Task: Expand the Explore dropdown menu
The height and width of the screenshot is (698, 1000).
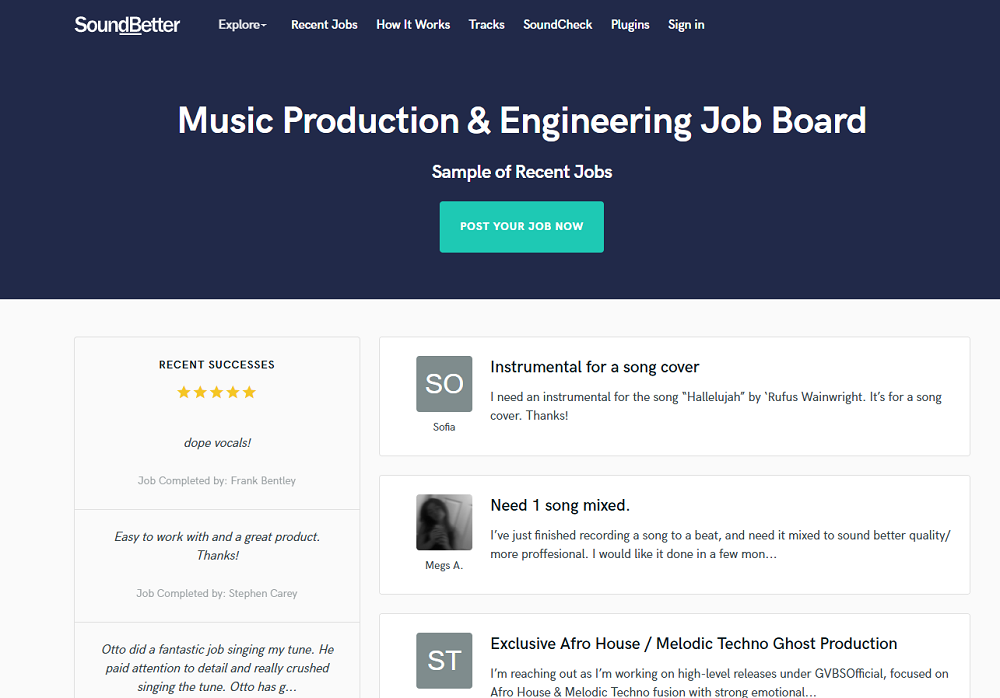Action: (x=242, y=25)
